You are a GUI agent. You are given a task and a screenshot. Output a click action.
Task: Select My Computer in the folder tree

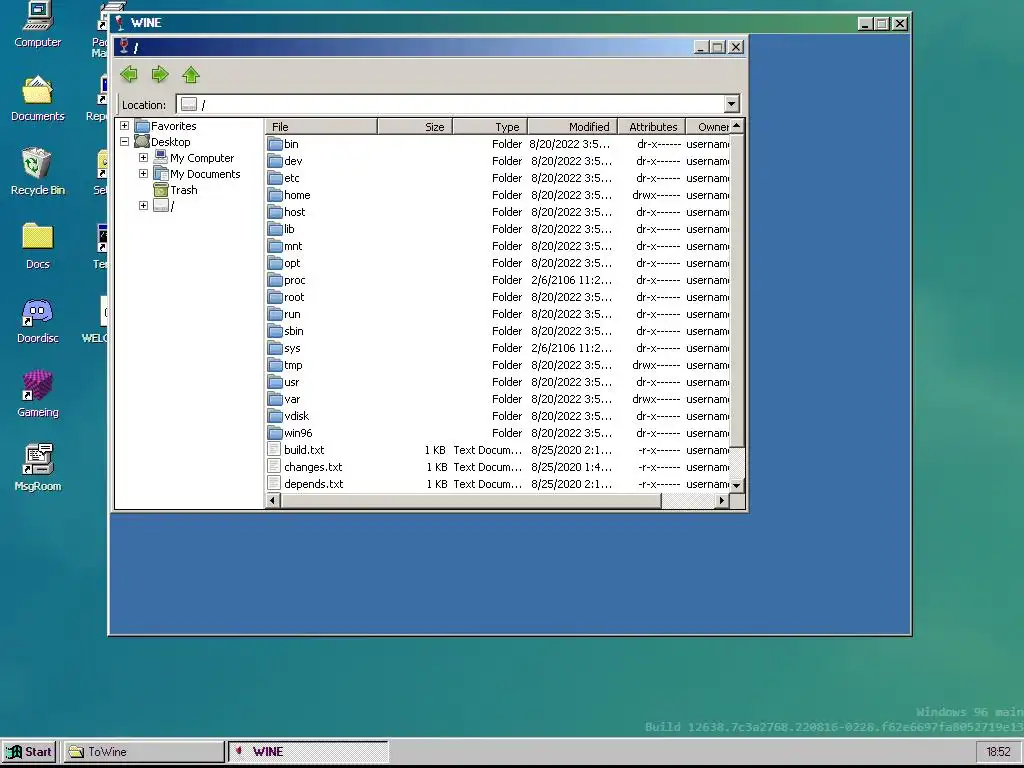(202, 158)
